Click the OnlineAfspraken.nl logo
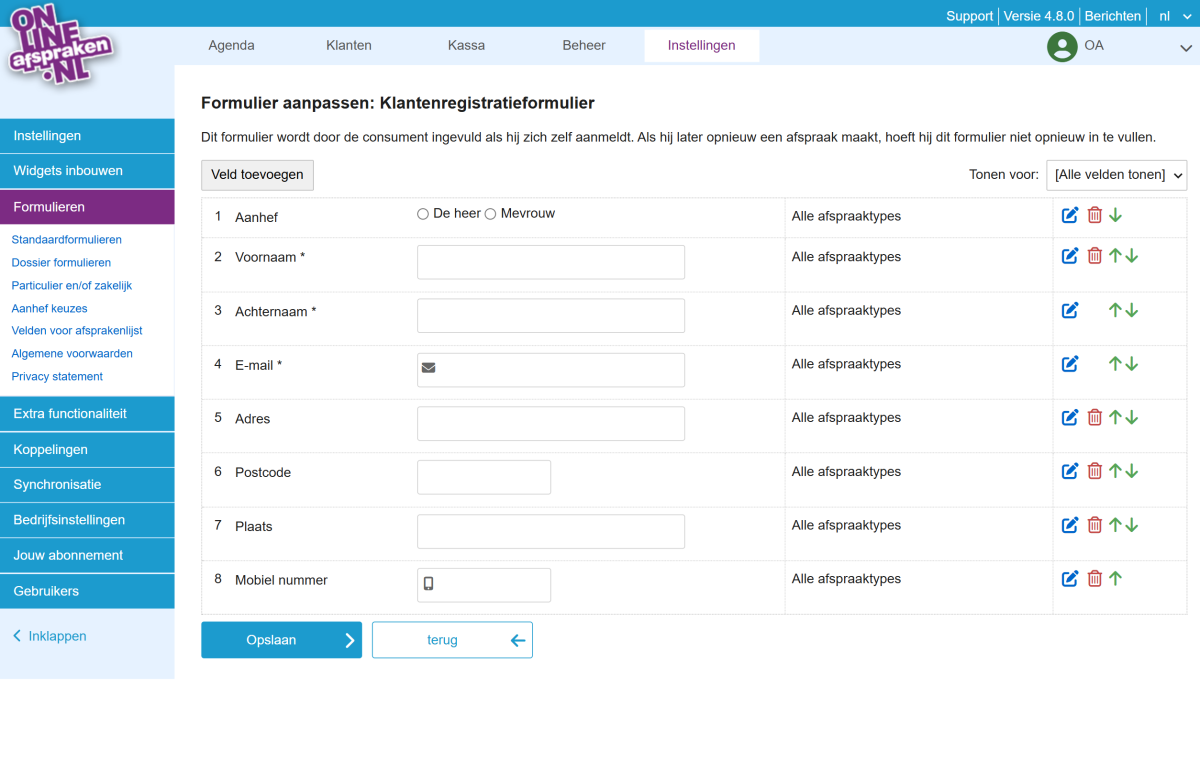This screenshot has width=1200, height=776. tap(60, 44)
